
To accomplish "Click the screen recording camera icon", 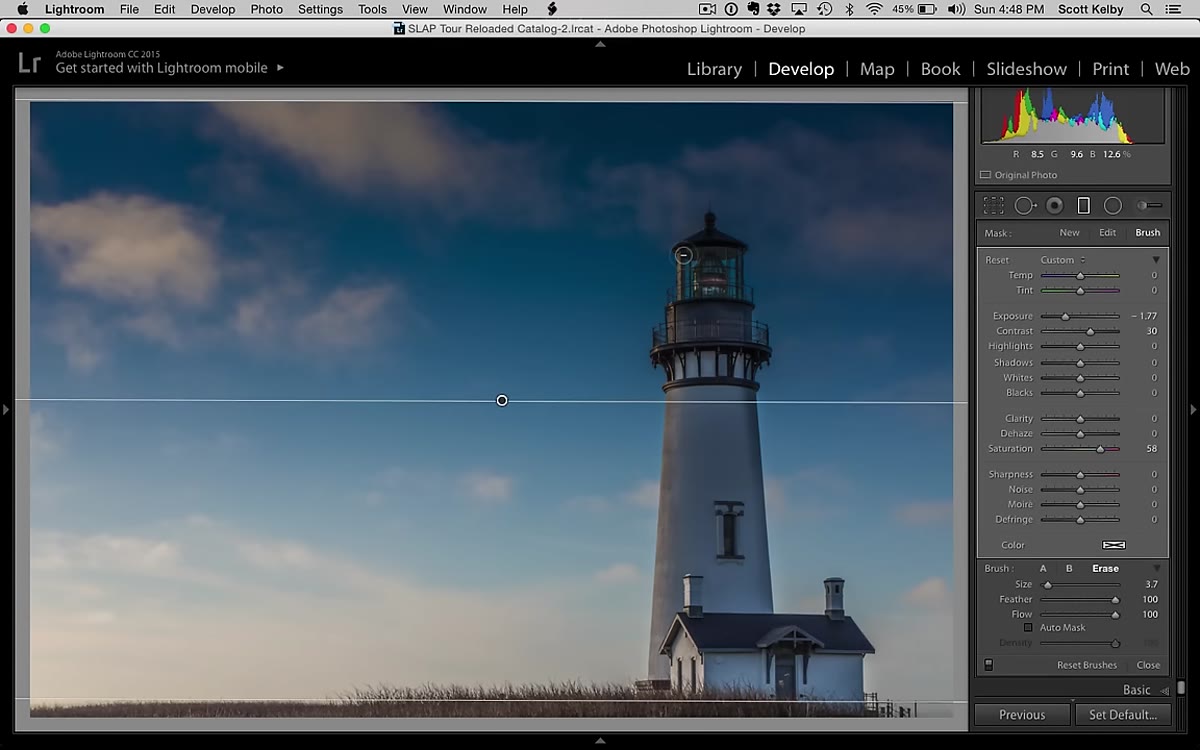I will click(x=707, y=9).
